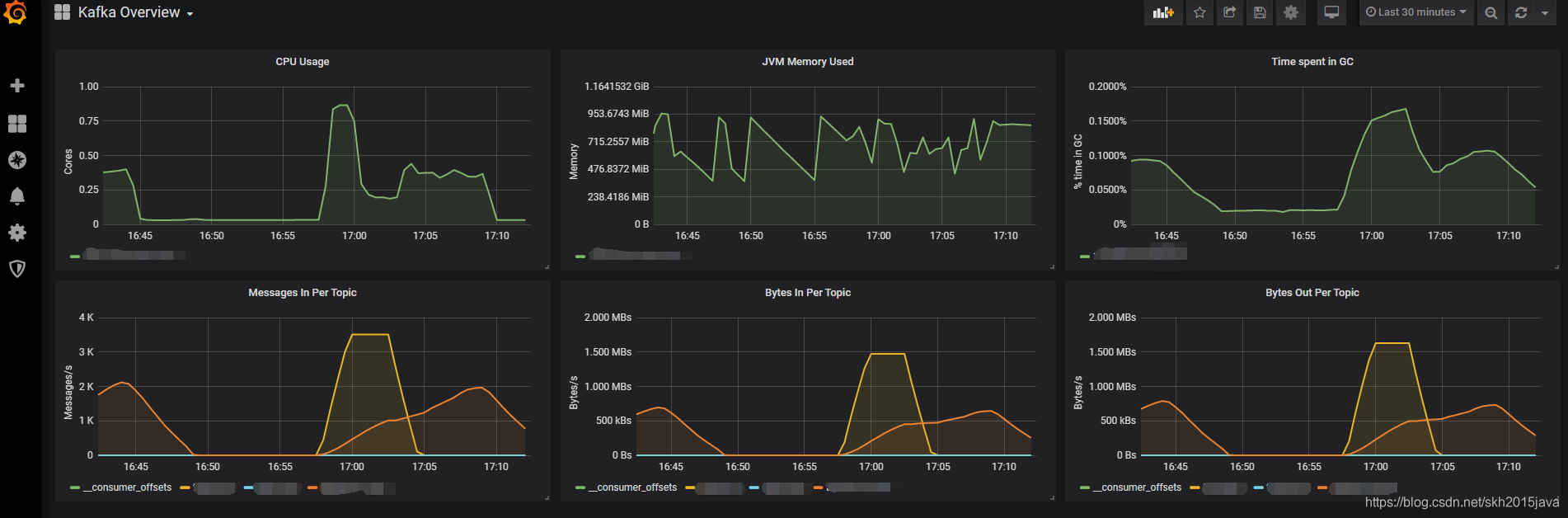
Task: Open the CPU Usage panel title menu
Action: click(x=303, y=62)
